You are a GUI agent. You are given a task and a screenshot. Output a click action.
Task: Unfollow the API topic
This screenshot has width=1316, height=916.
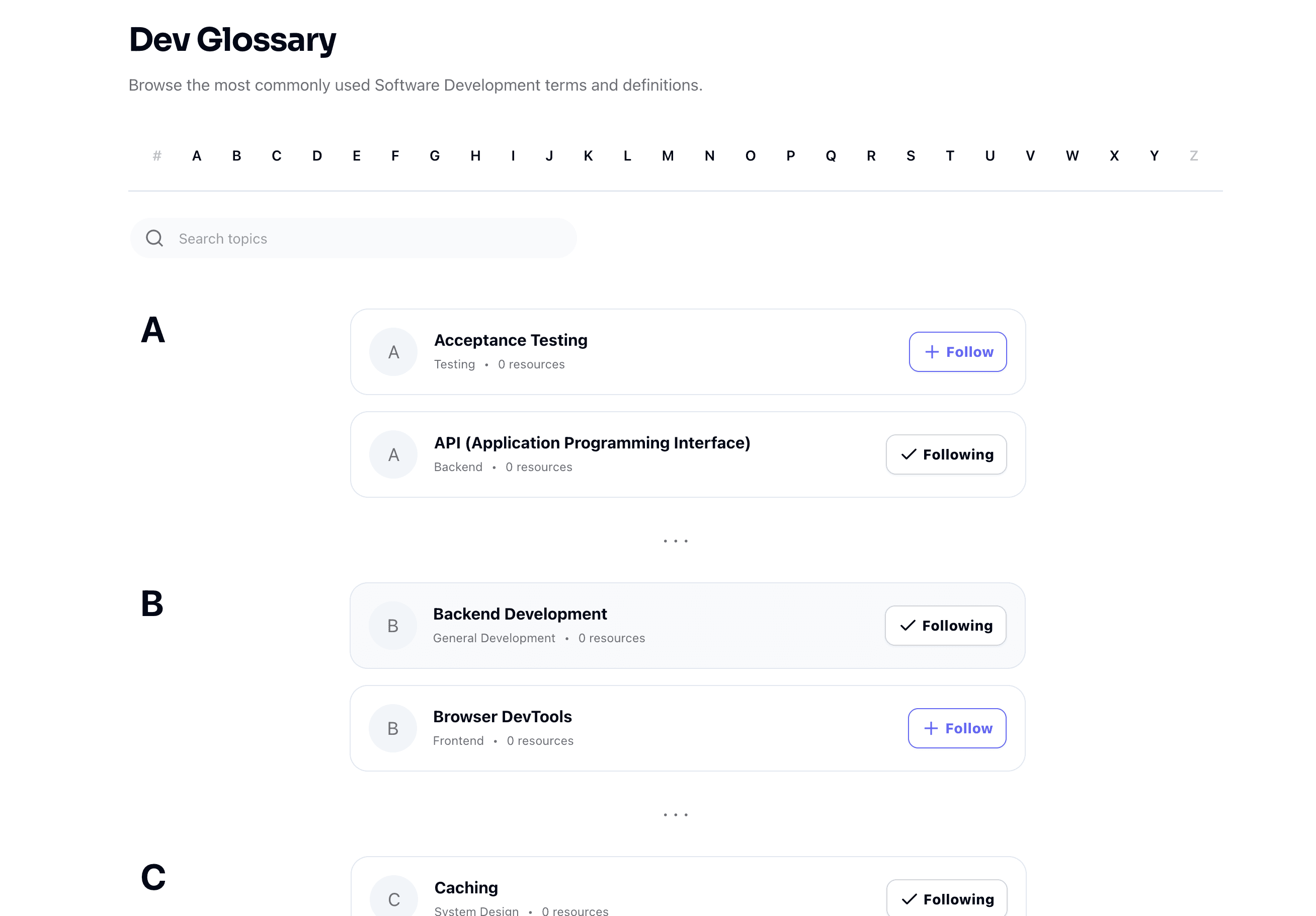pyautogui.click(x=946, y=454)
